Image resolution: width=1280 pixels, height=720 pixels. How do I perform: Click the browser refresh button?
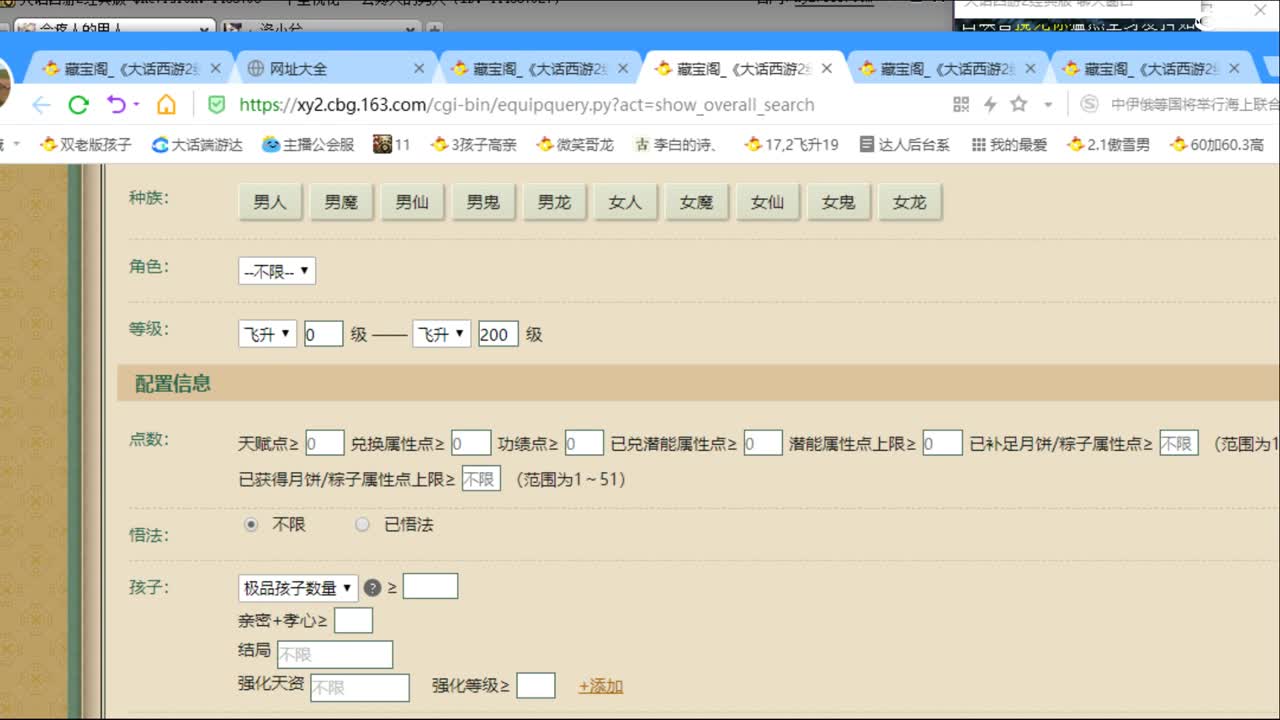(79, 104)
